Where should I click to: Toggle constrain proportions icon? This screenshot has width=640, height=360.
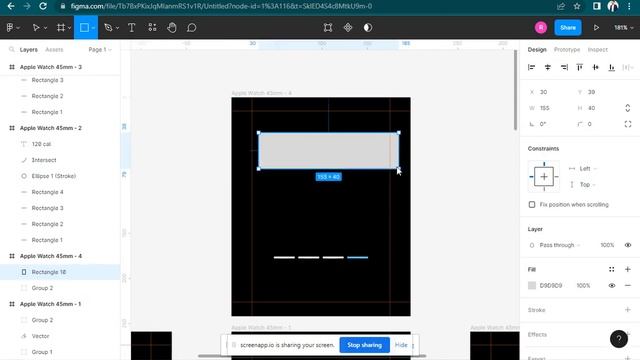628,108
